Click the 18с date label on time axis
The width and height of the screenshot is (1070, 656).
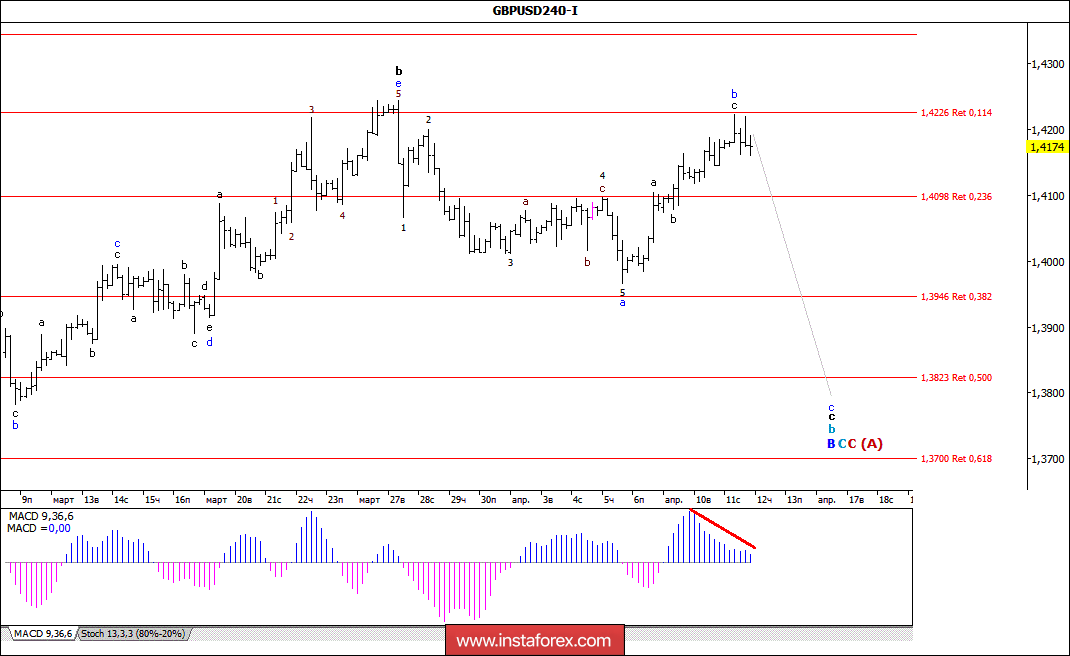pyautogui.click(x=886, y=500)
